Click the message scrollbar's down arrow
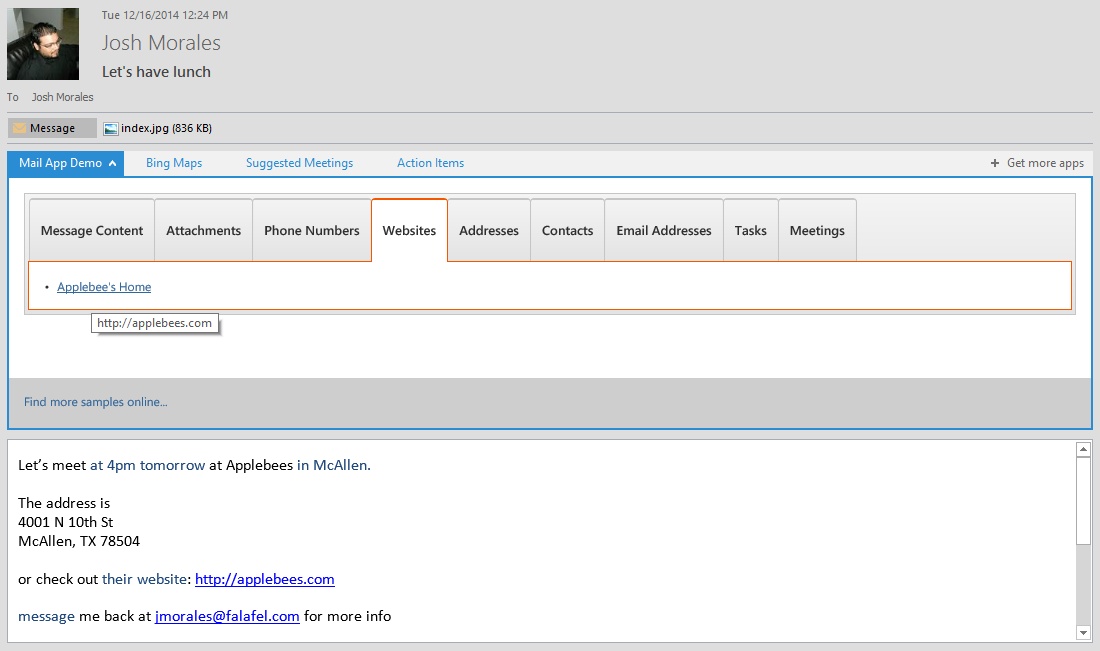Screen dimensions: 1100x651 tap(1083, 632)
